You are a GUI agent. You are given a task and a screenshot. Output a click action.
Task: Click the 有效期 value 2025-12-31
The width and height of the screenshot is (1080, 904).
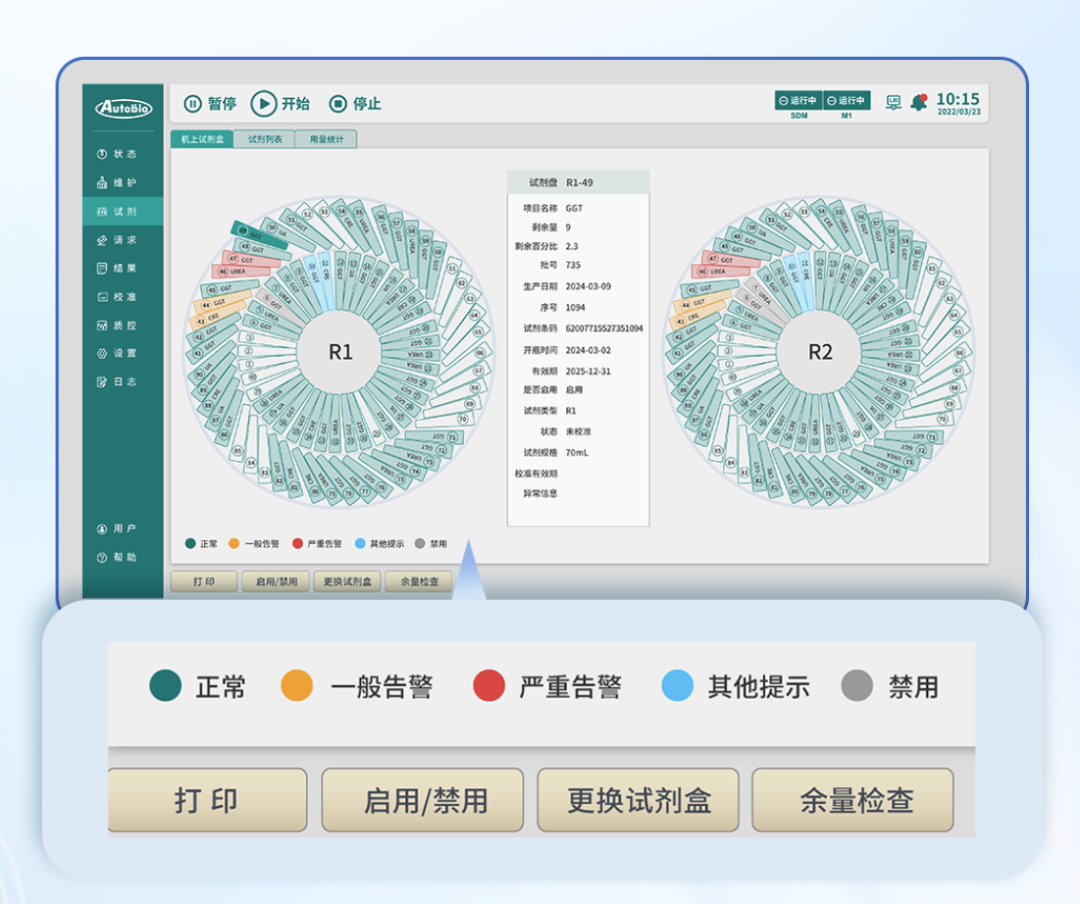tap(588, 371)
